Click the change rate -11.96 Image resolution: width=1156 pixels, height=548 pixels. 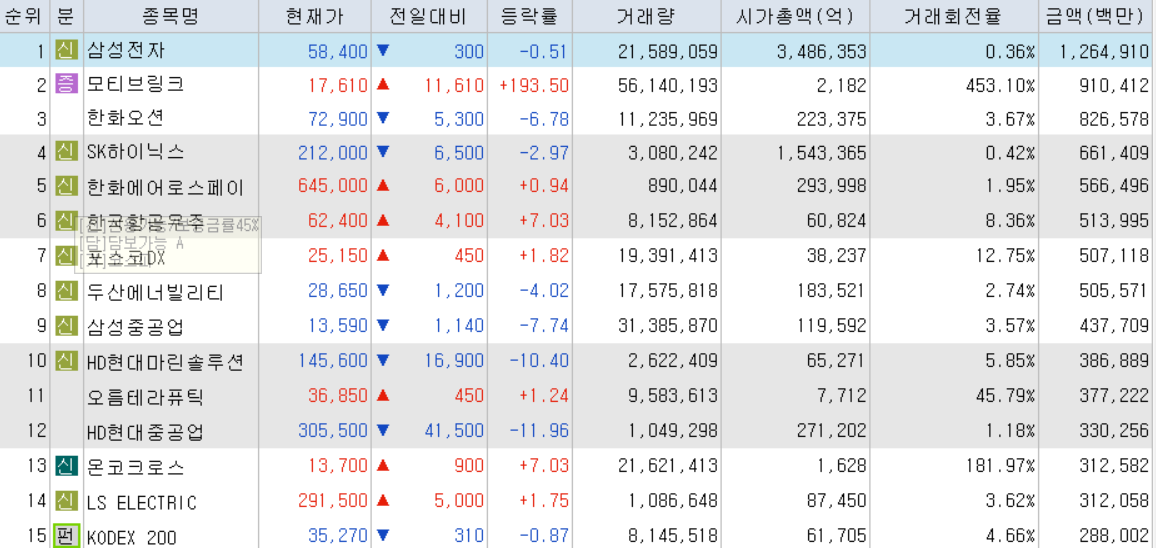click(x=539, y=431)
